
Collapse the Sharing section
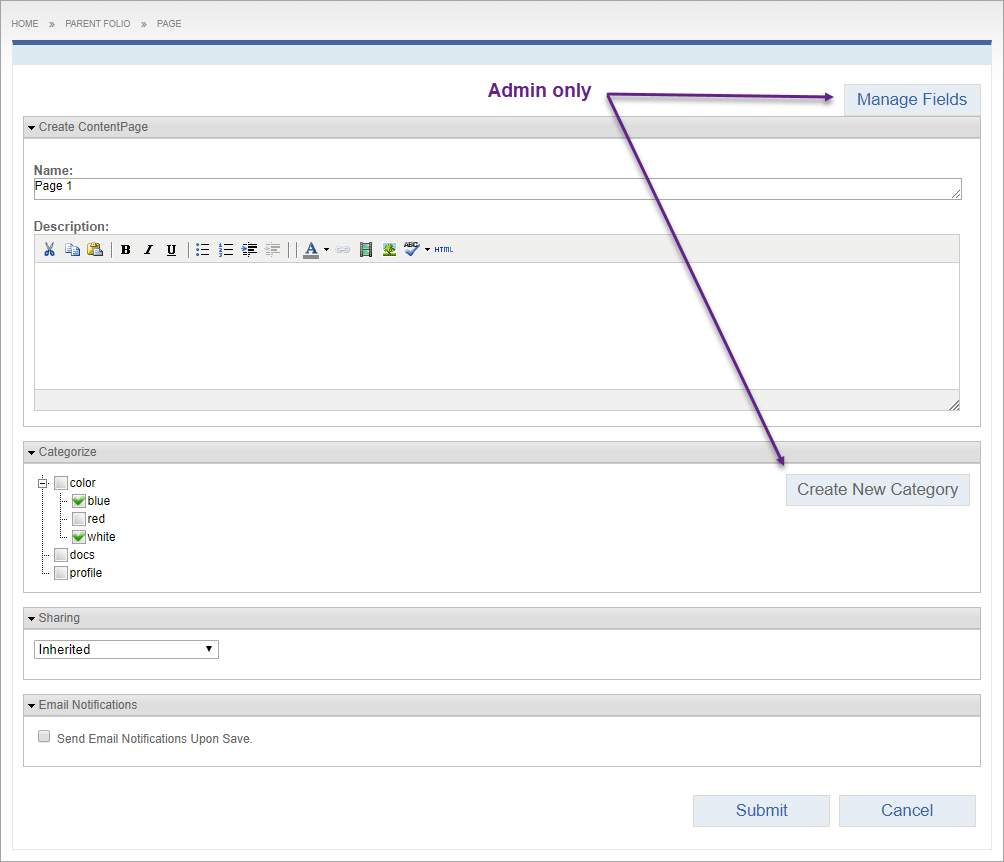(31, 618)
